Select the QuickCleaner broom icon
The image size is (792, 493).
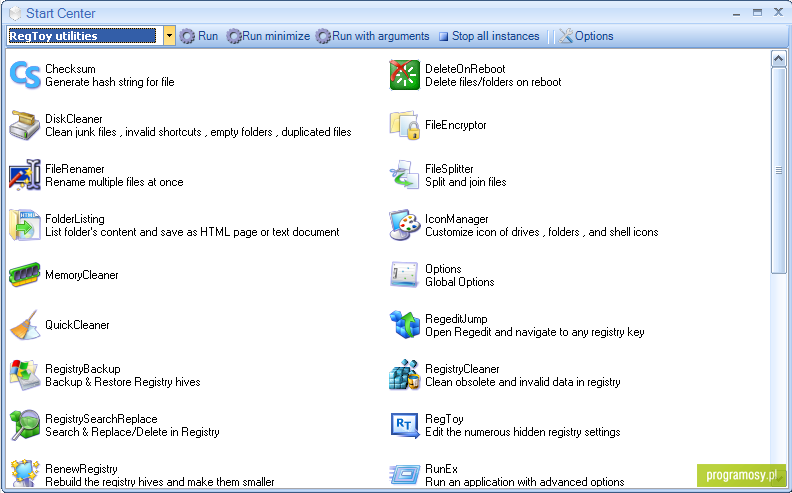click(x=25, y=325)
